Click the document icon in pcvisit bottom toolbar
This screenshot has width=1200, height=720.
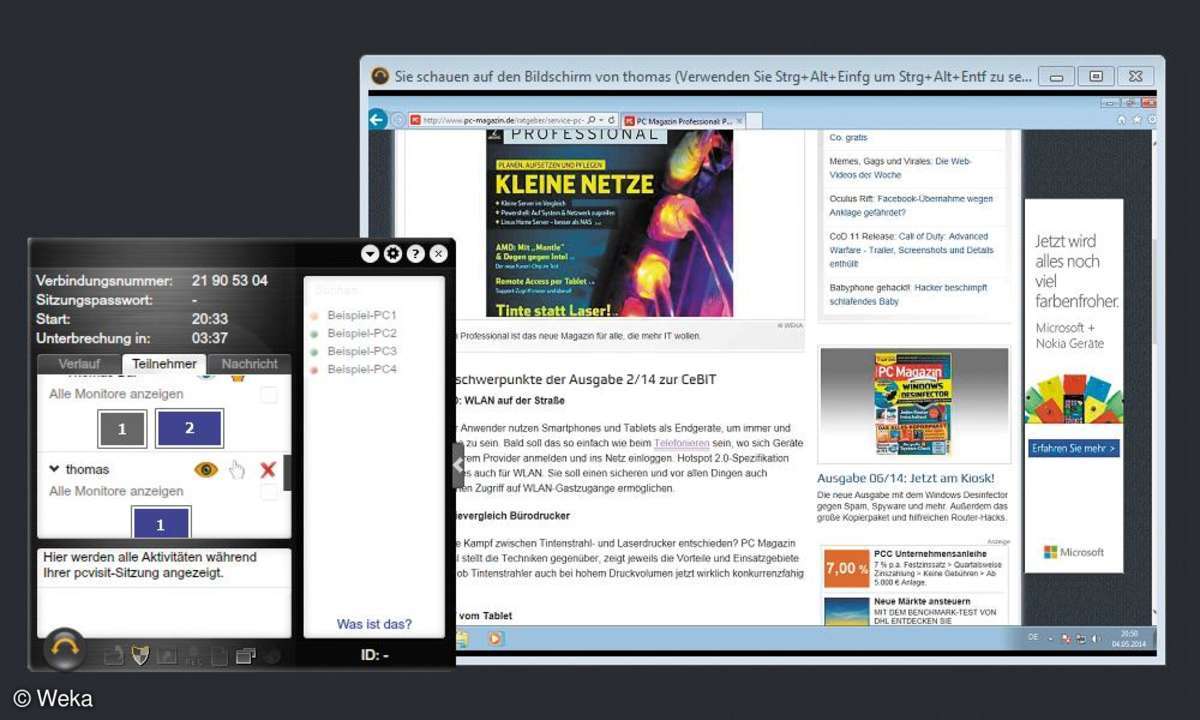coord(220,656)
